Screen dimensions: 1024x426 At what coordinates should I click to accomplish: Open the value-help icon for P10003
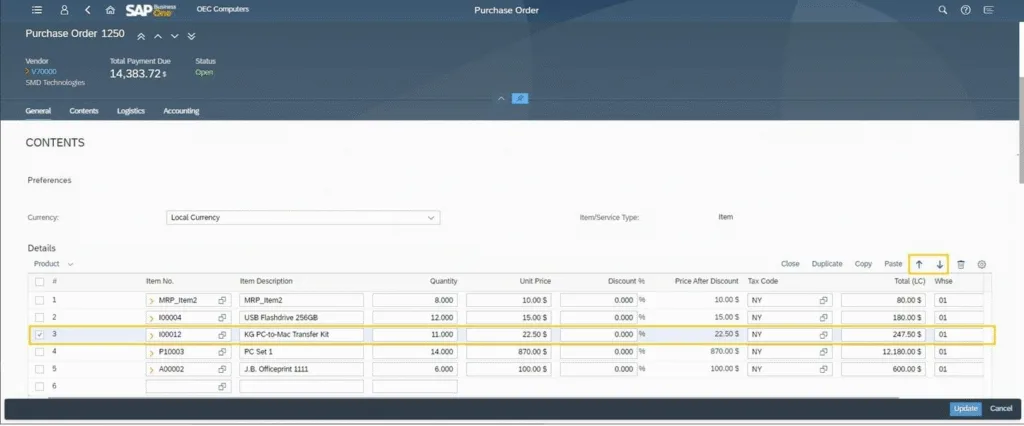[222, 352]
